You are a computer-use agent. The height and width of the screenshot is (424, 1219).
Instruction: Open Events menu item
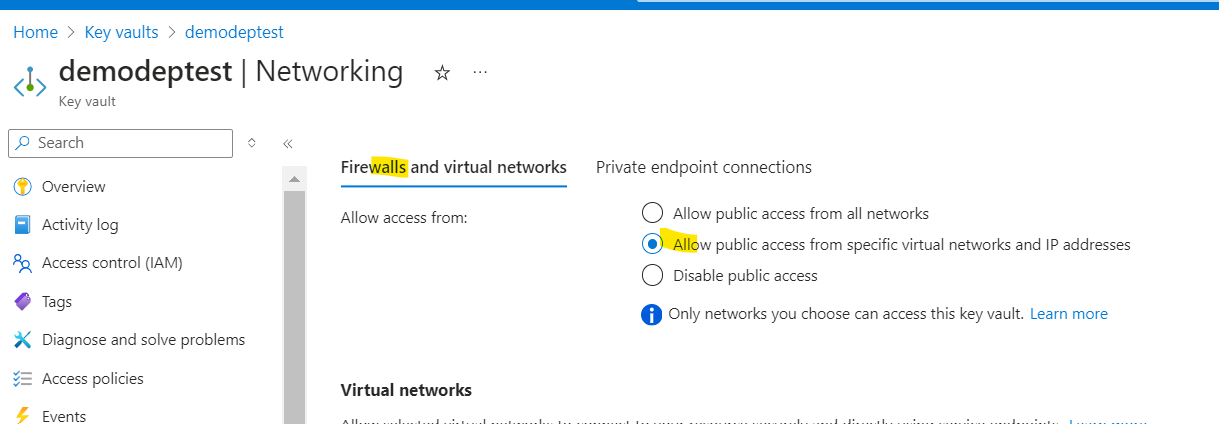(x=64, y=416)
